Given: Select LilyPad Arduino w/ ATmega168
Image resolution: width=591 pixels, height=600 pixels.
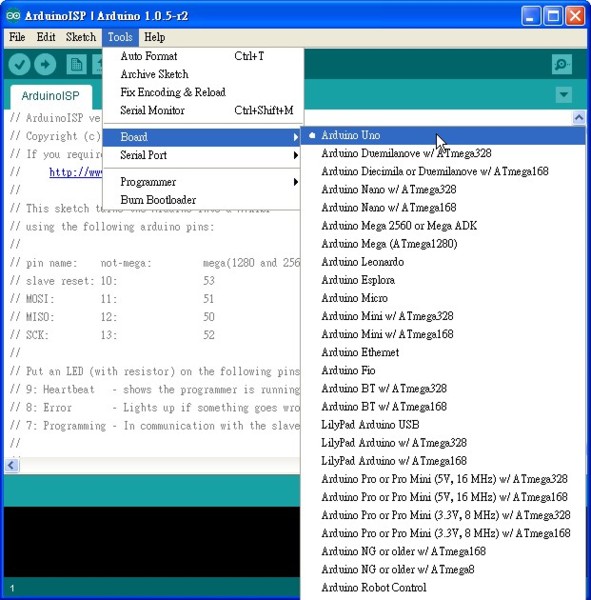Looking at the screenshot, I should pyautogui.click(x=443, y=461).
